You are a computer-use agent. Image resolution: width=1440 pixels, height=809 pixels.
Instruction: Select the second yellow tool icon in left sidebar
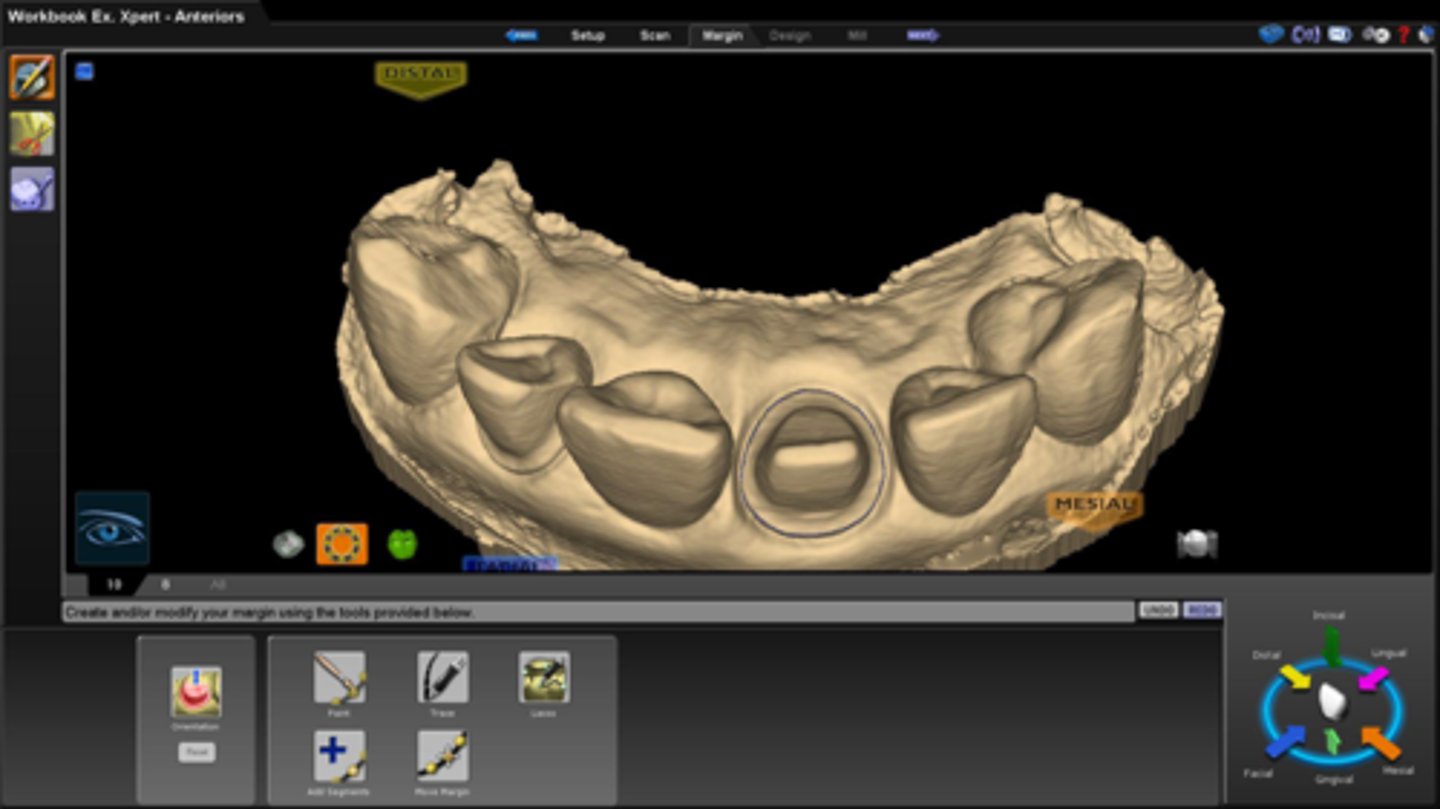pos(32,133)
